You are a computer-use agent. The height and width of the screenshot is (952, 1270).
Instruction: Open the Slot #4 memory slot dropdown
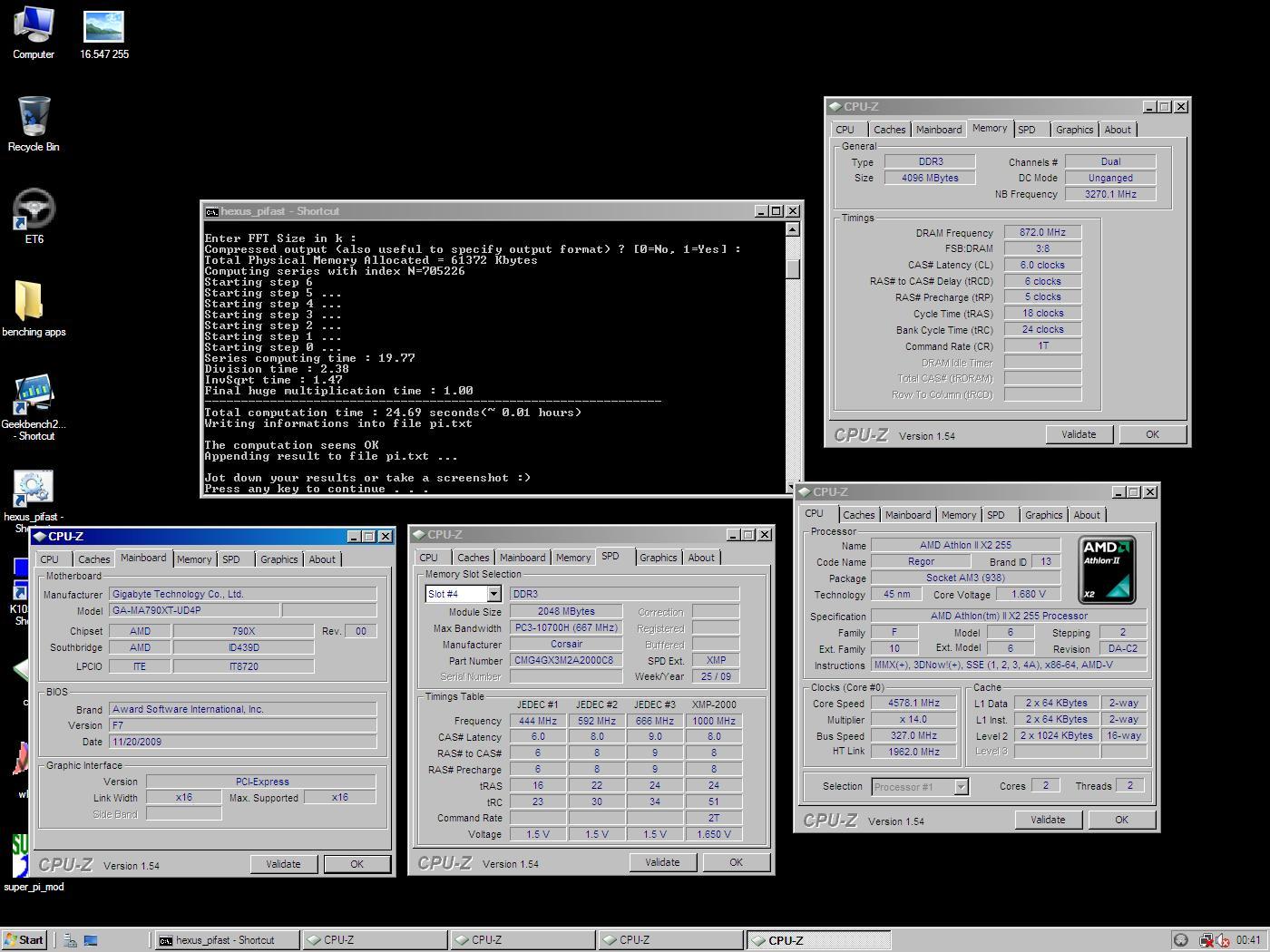(x=493, y=594)
